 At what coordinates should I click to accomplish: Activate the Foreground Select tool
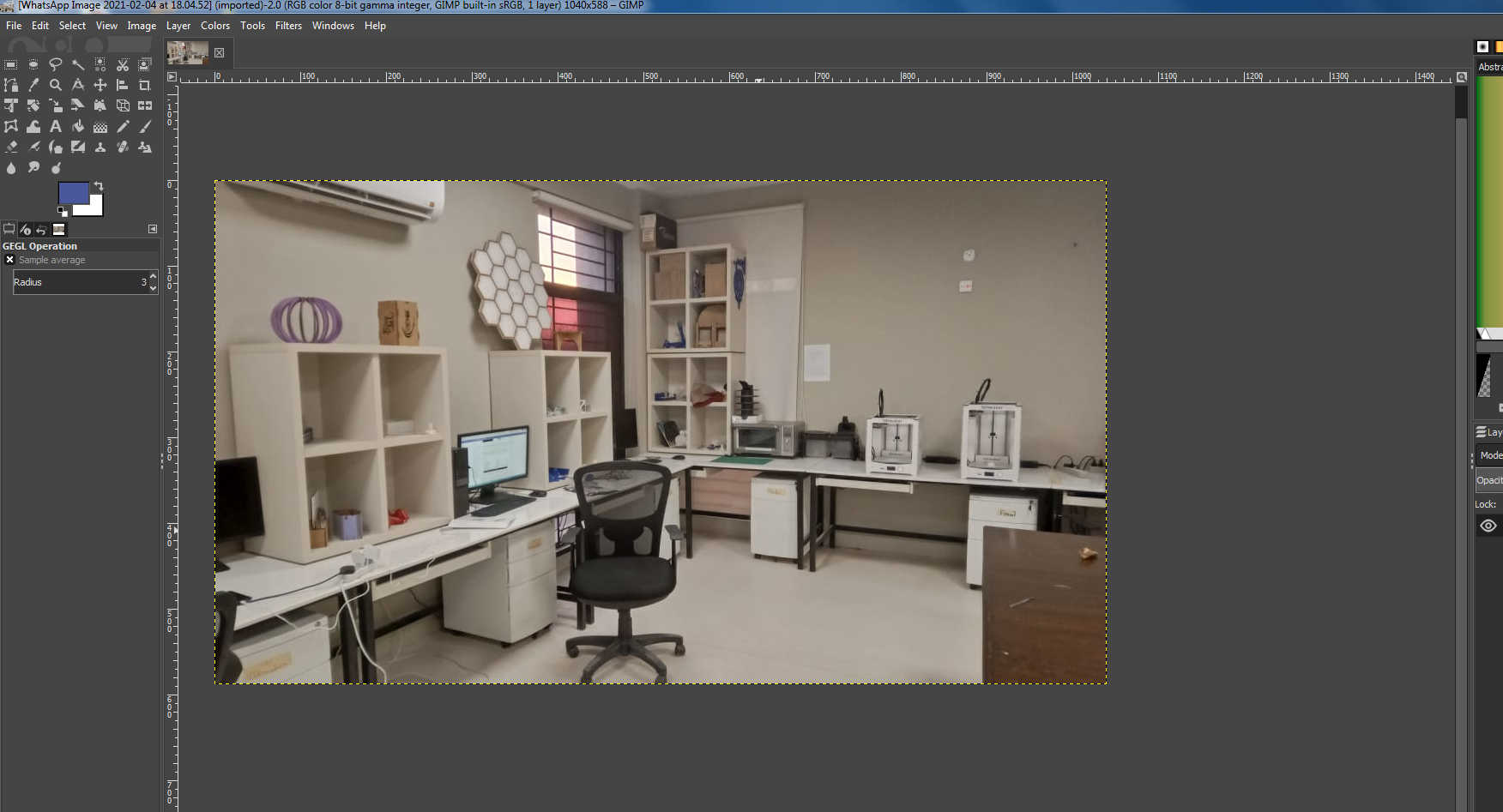click(145, 64)
